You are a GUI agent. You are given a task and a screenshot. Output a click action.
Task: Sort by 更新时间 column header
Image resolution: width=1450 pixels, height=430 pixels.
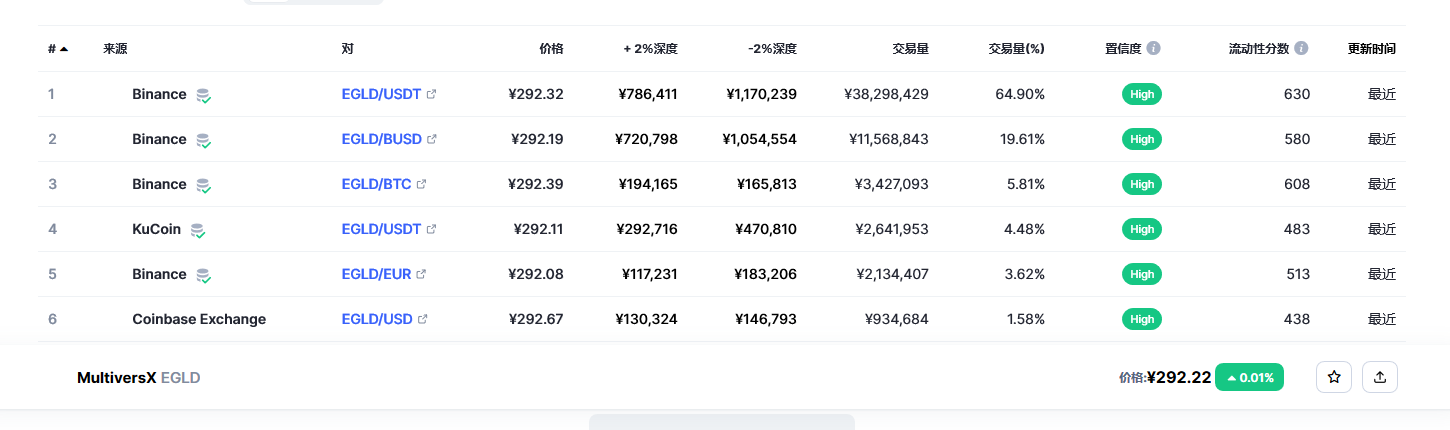[1372, 48]
